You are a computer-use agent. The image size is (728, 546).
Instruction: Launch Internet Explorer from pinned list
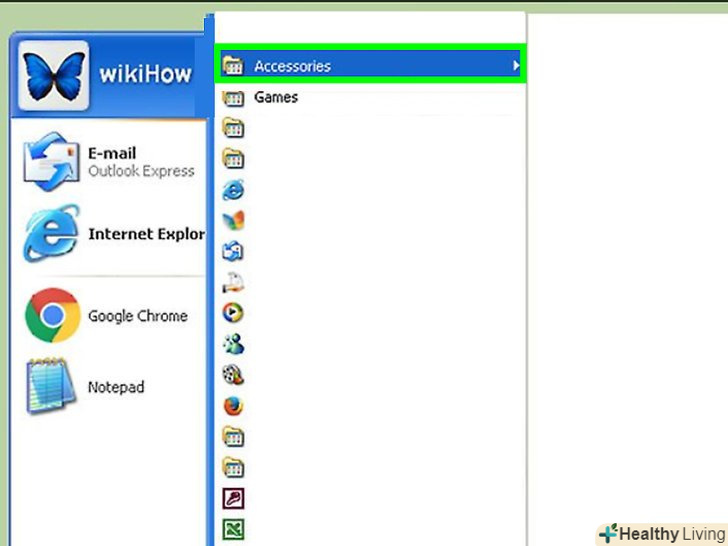114,234
